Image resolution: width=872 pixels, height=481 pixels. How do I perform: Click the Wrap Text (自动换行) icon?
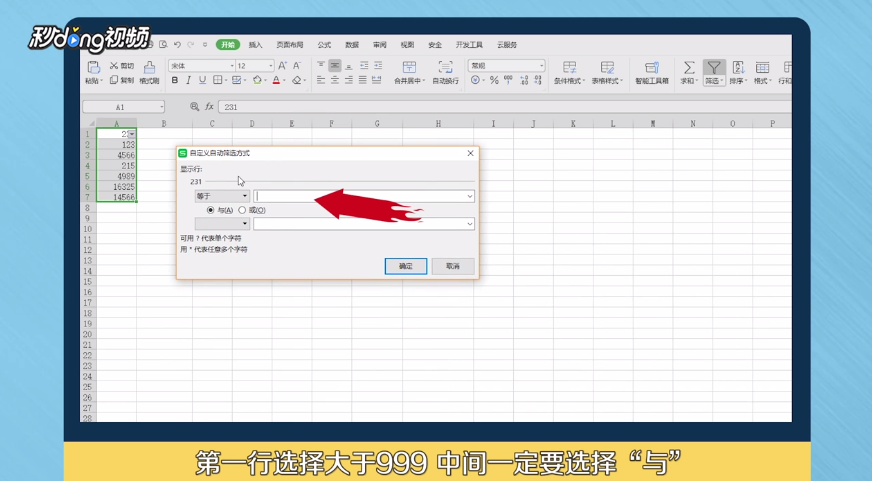445,67
